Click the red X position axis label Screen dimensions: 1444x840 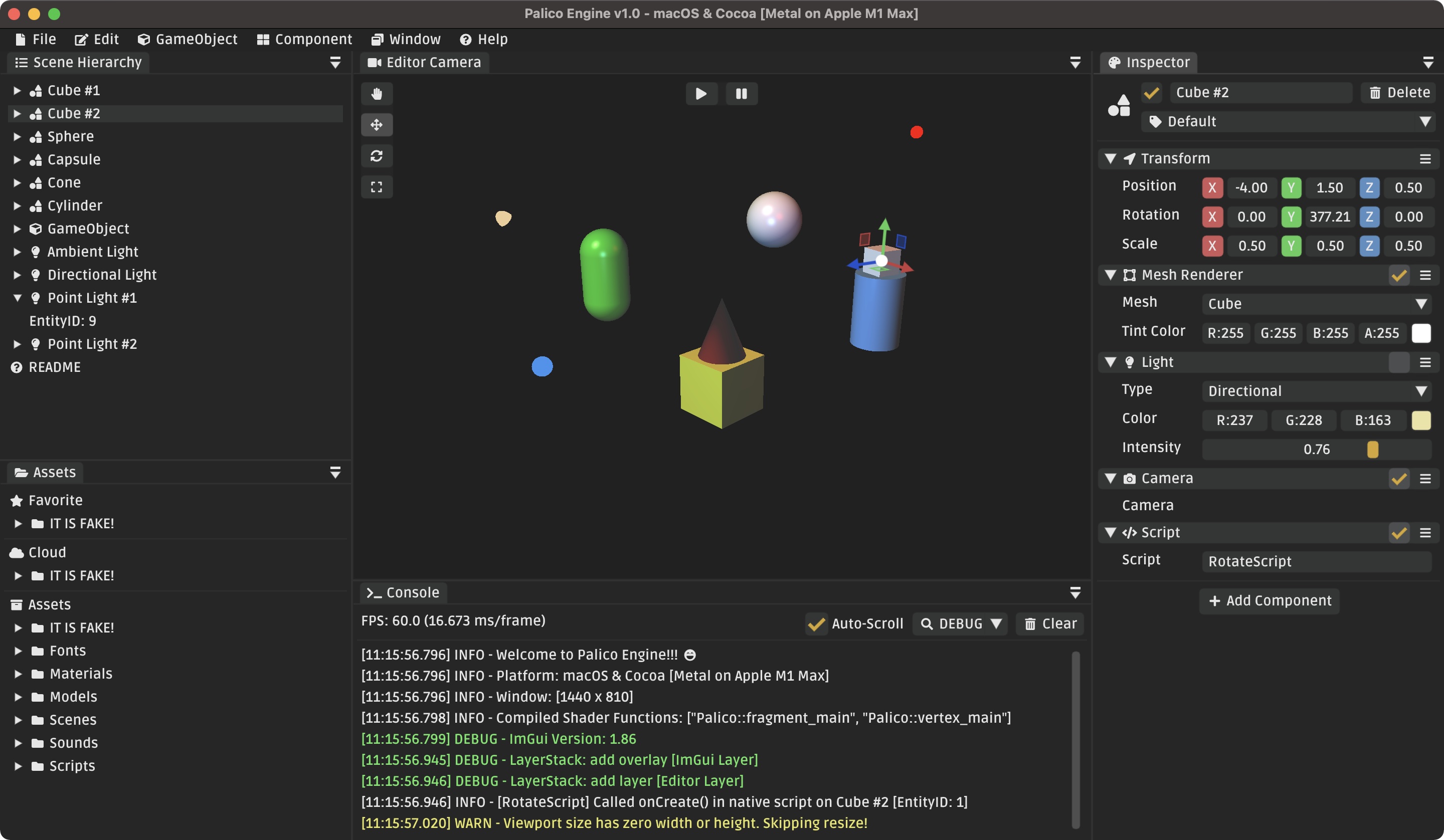(x=1212, y=187)
